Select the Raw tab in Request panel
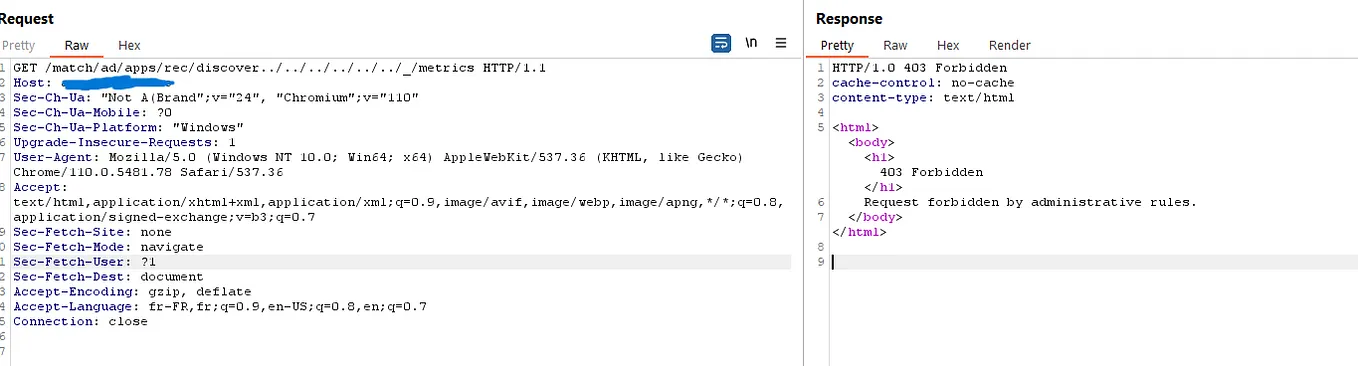This screenshot has width=1358, height=366. 76,45
